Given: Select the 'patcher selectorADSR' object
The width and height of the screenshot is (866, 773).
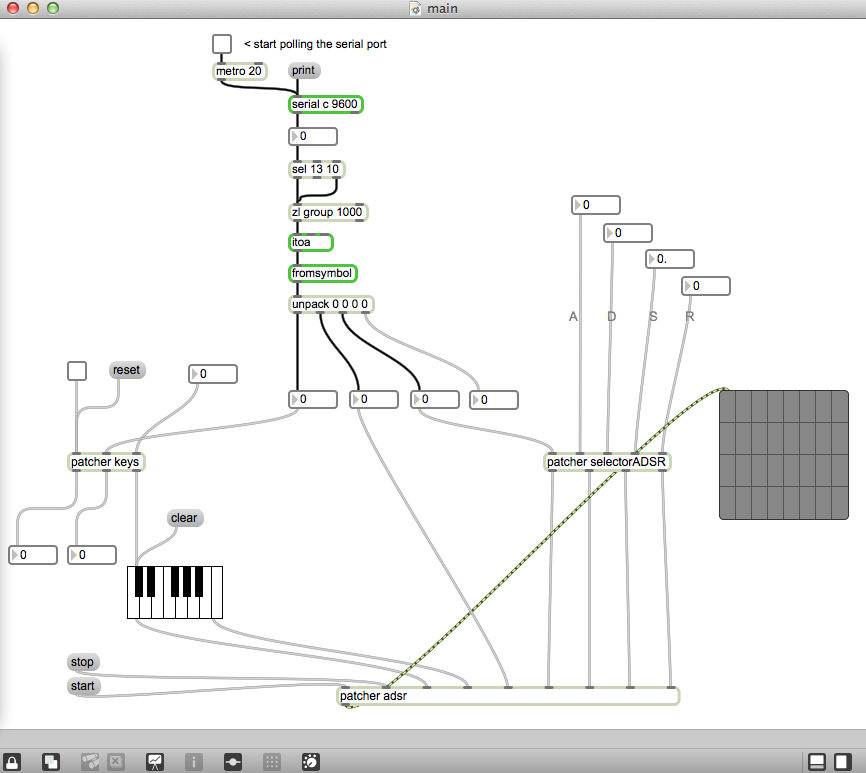Looking at the screenshot, I should tap(607, 462).
